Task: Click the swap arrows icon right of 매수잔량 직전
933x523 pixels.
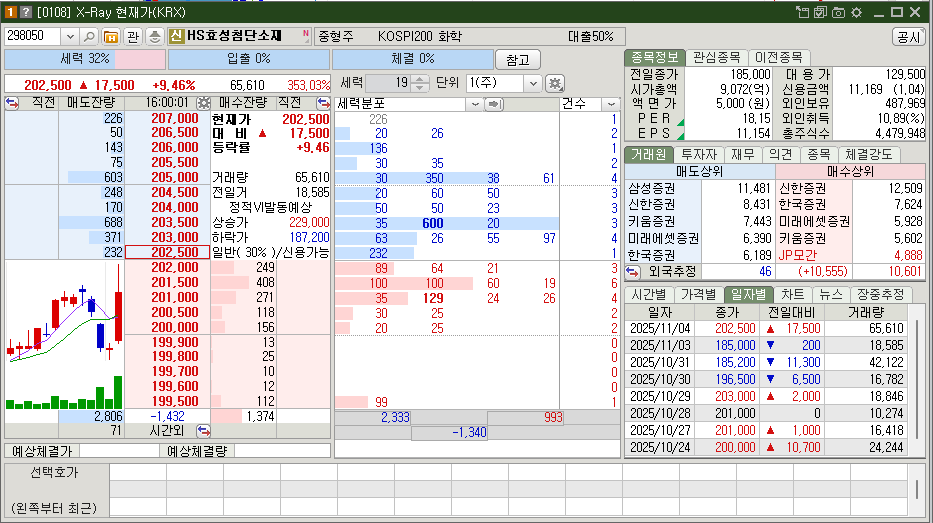Action: click(x=323, y=103)
